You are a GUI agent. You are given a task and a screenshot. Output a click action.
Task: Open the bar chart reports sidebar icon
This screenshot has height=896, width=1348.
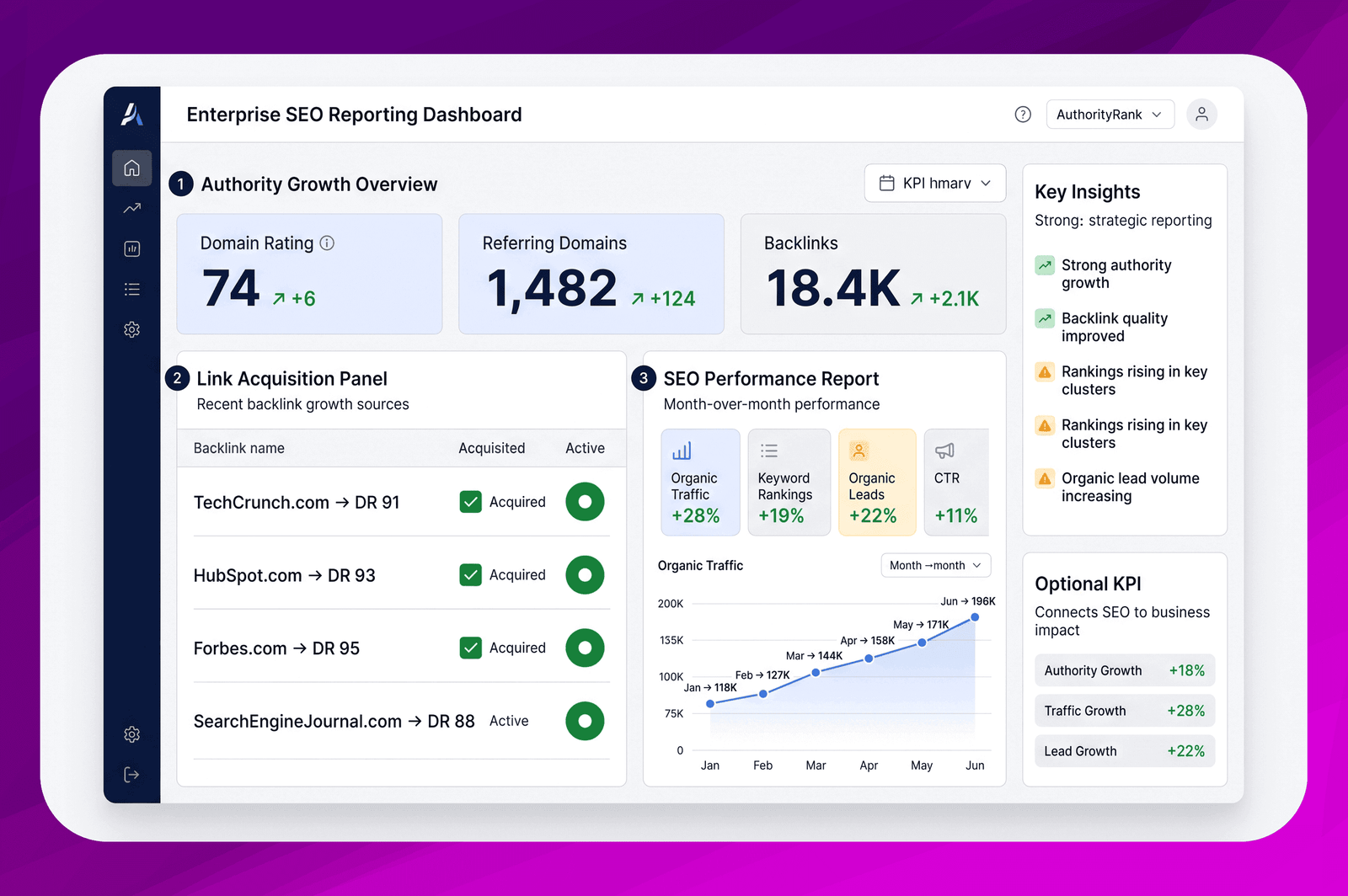pos(132,248)
